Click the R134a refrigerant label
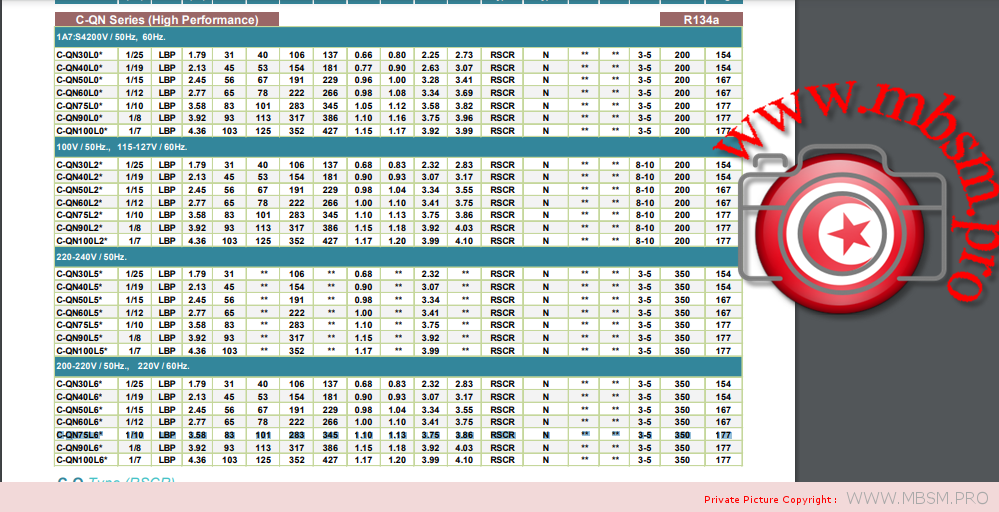 (700, 19)
